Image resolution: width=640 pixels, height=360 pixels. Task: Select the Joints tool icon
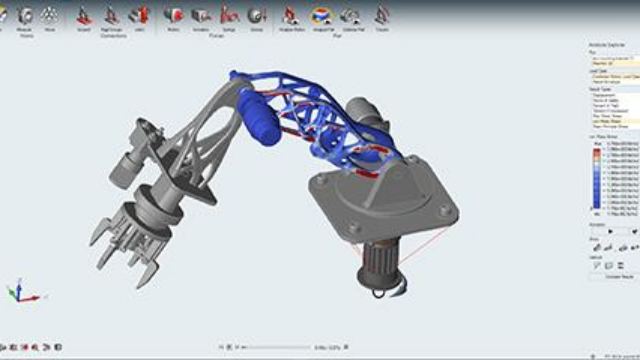[139, 16]
